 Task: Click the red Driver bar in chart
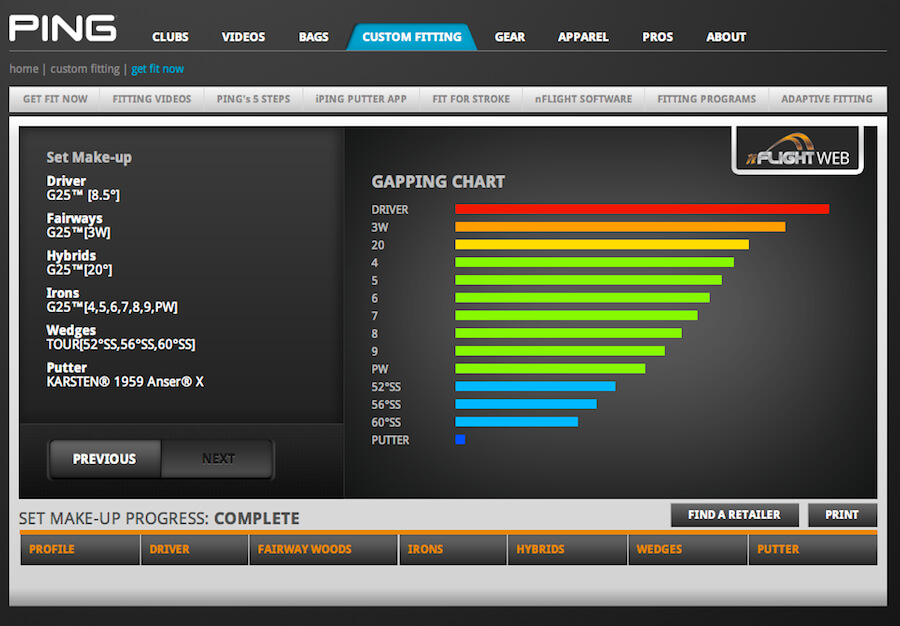(x=641, y=209)
